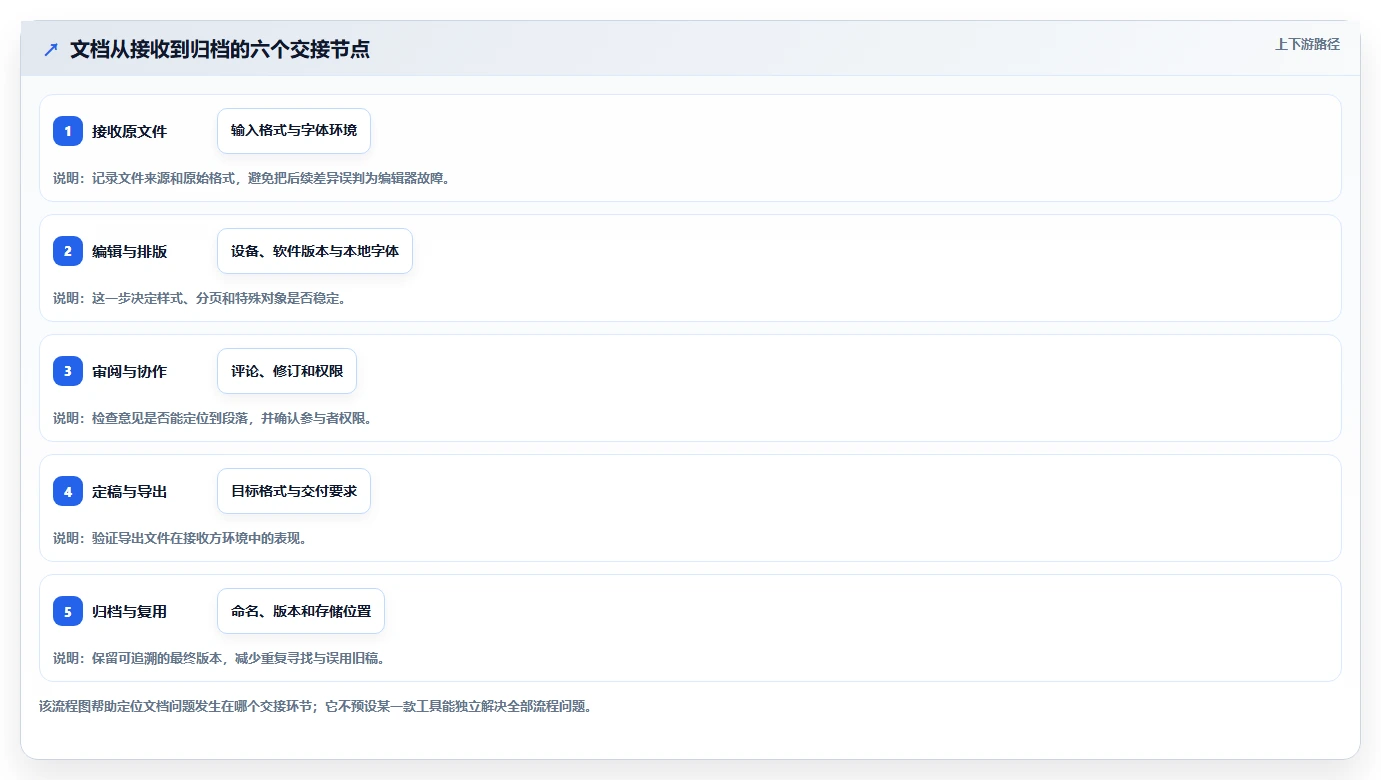Click the note 说明：检查意见是否能定位到段落
Screen dimensions: 1381x780
click(x=212, y=418)
